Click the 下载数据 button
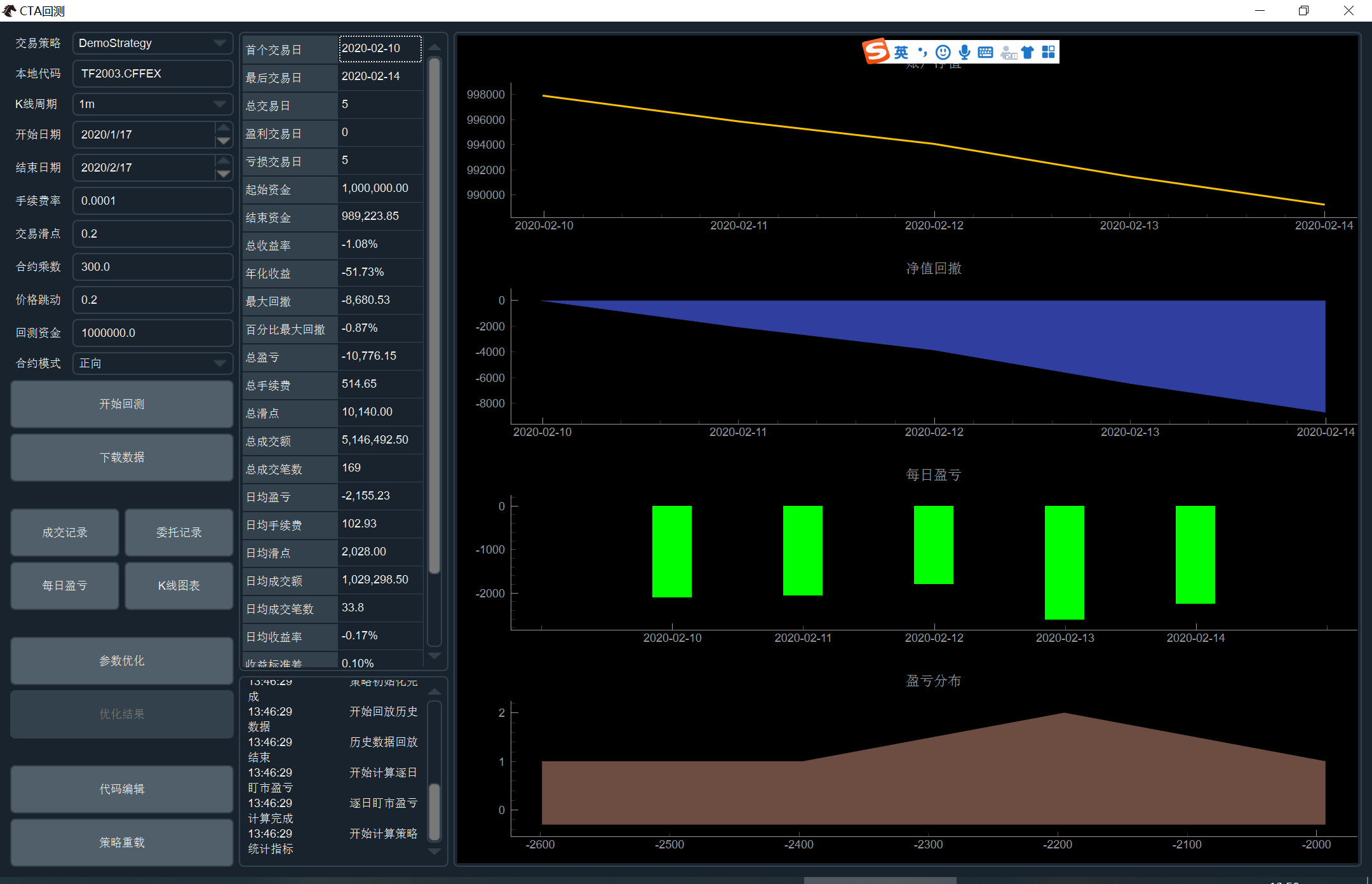The height and width of the screenshot is (884, 1372). pyautogui.click(x=122, y=458)
